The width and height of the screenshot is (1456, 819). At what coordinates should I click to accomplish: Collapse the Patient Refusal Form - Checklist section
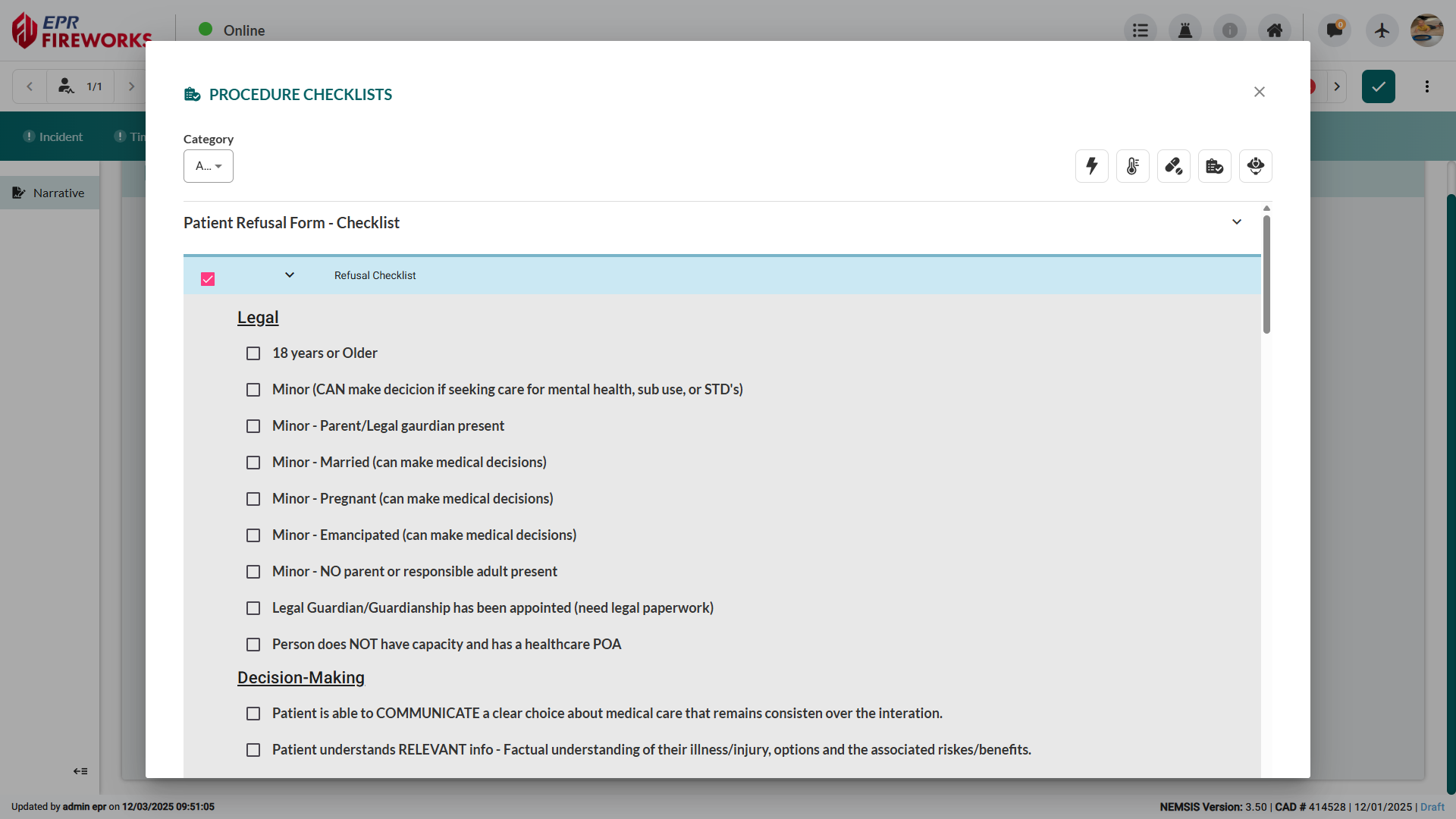tap(1236, 222)
